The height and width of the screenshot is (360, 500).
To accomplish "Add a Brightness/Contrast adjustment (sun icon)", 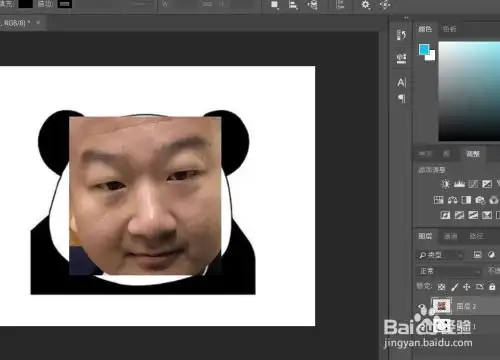I will (445, 184).
